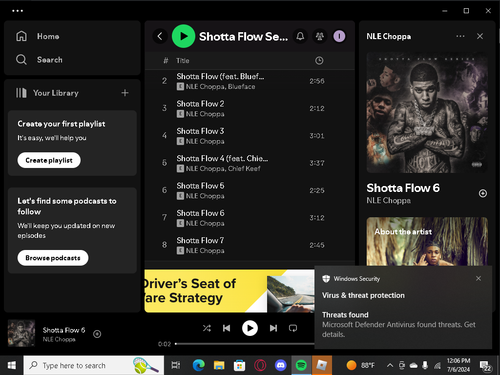
Task: Click Create playlist button
Action: [x=49, y=160]
